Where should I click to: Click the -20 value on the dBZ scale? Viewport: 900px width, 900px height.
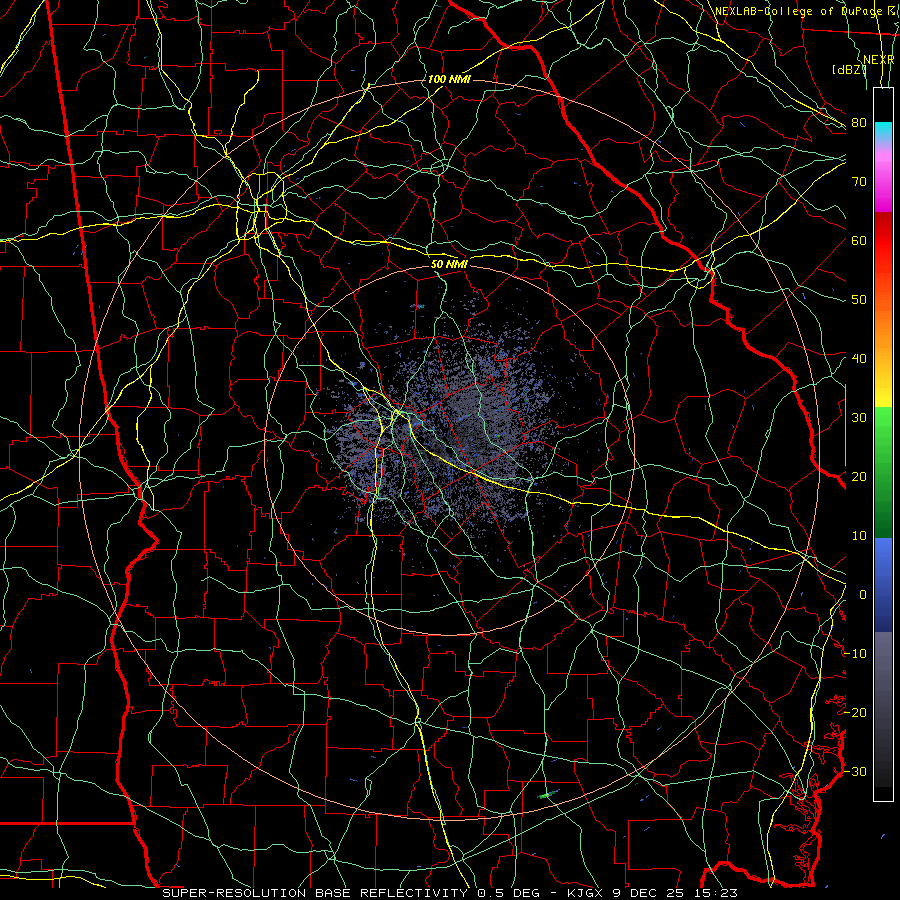point(855,712)
